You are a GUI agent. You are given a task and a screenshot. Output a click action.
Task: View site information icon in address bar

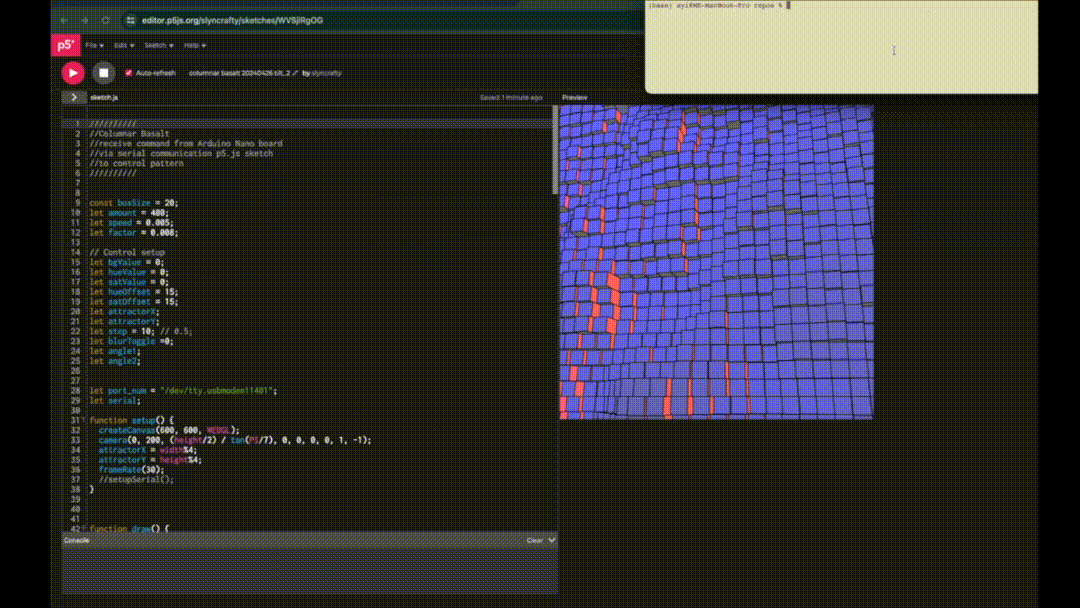point(130,20)
